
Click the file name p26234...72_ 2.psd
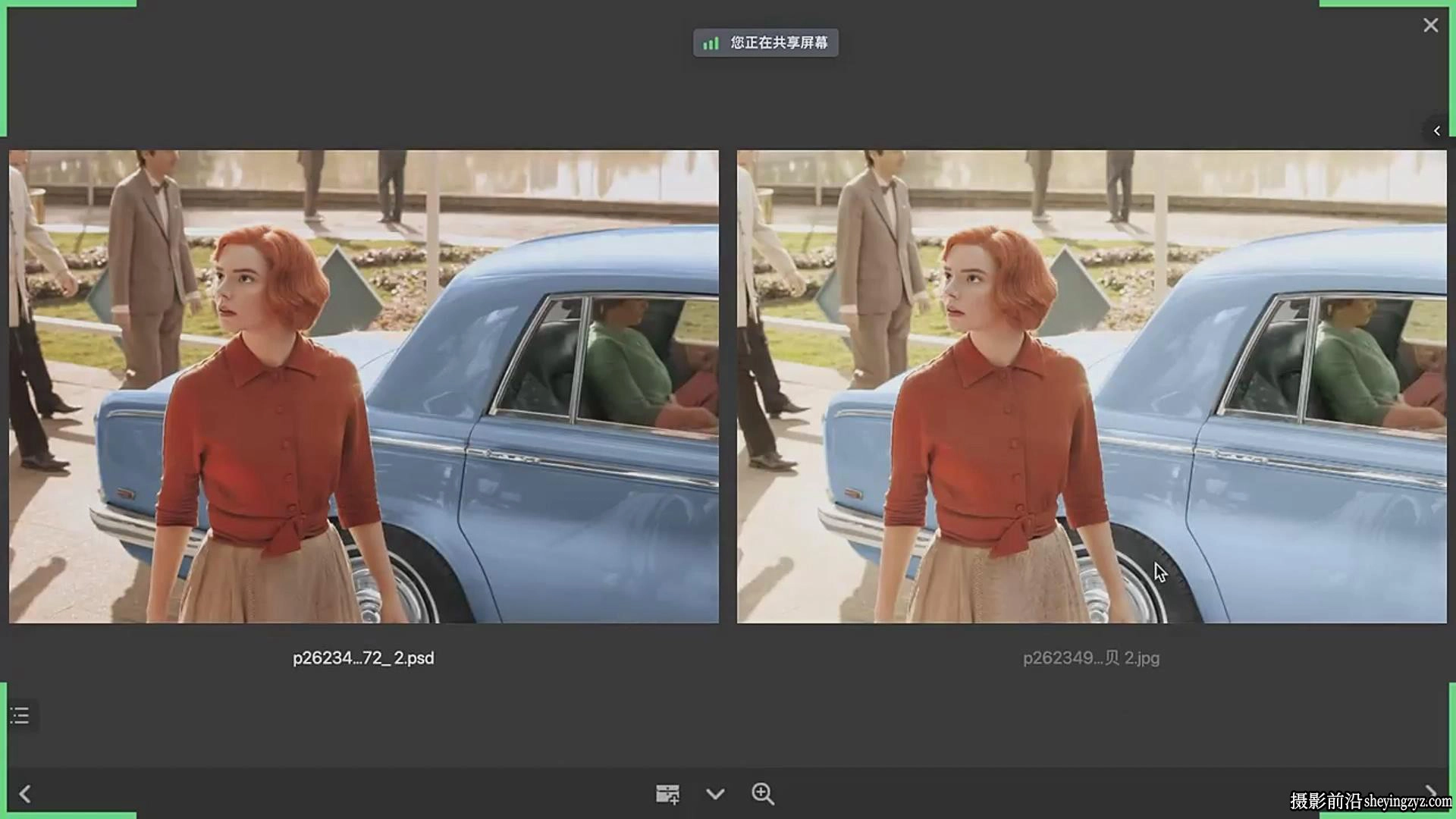point(363,658)
